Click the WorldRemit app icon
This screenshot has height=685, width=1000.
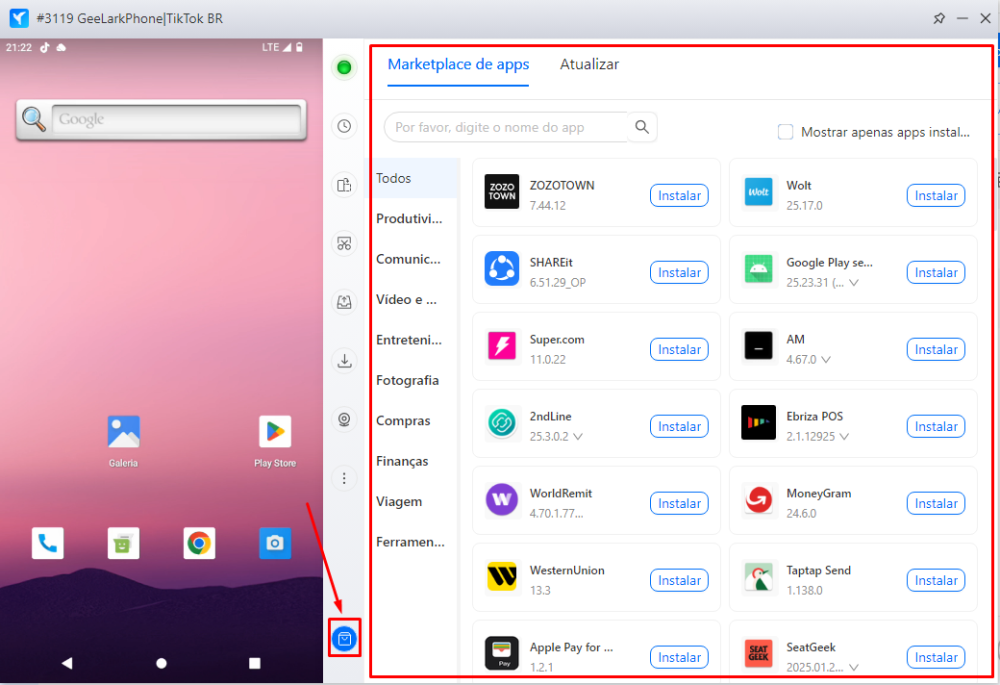(x=502, y=499)
